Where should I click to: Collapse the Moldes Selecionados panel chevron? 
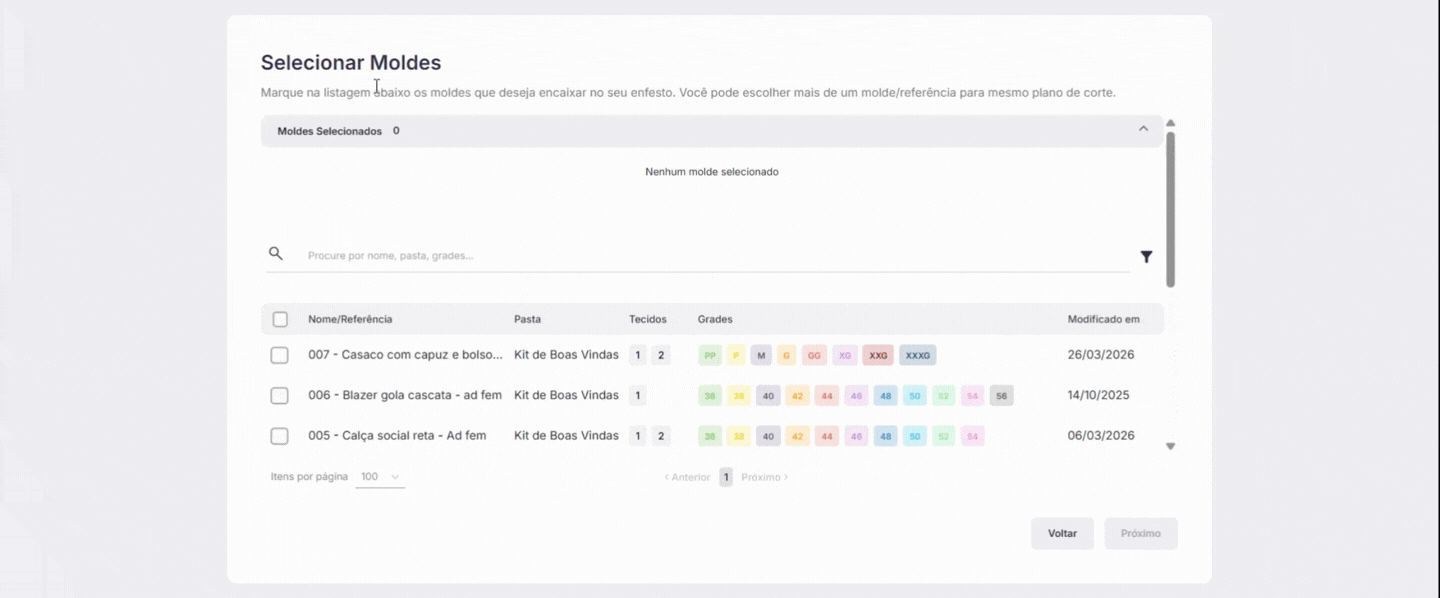click(1143, 129)
